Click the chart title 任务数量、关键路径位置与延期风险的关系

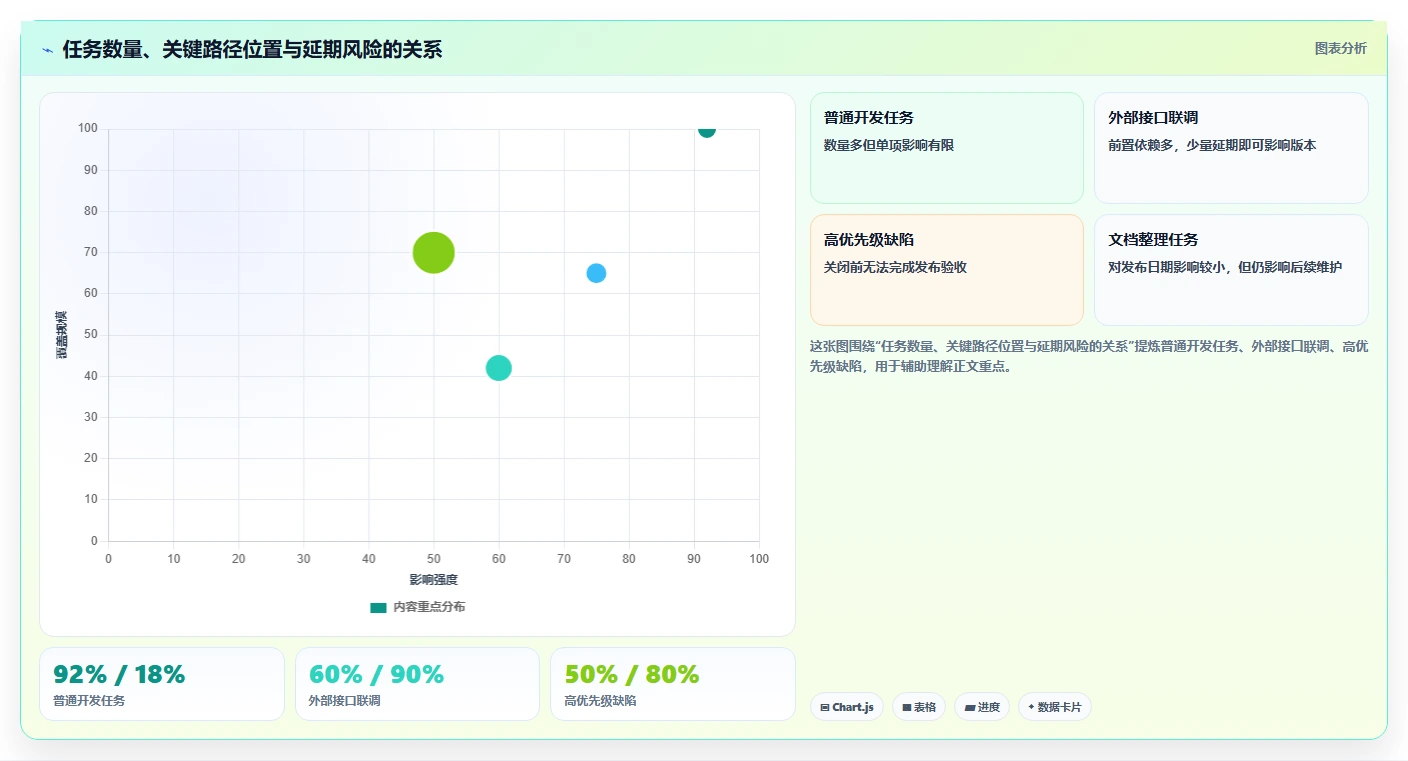click(x=252, y=50)
